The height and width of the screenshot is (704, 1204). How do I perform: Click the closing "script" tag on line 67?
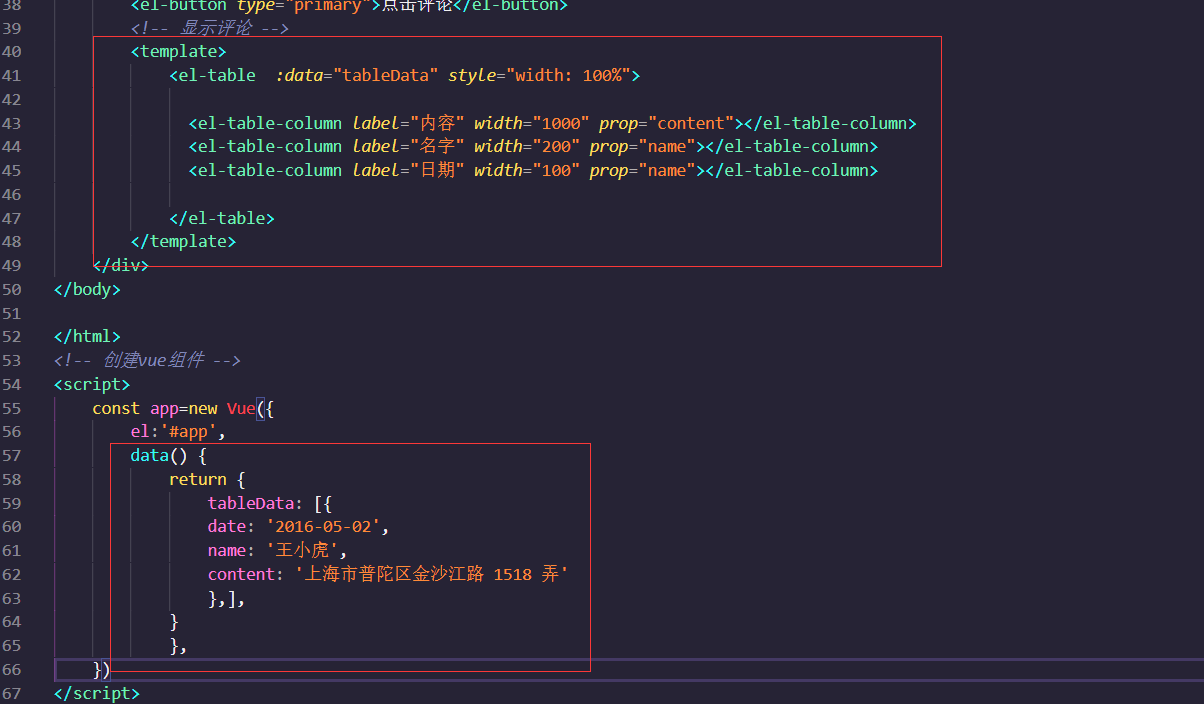(97, 693)
